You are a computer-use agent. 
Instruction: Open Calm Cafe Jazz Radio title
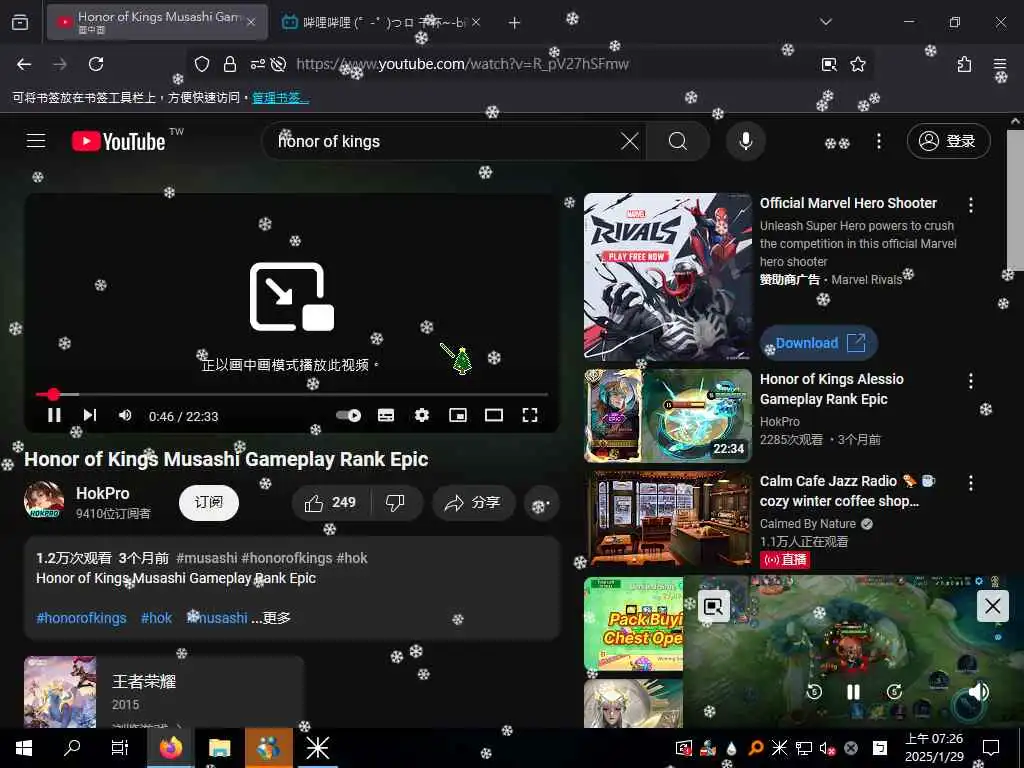(x=848, y=491)
